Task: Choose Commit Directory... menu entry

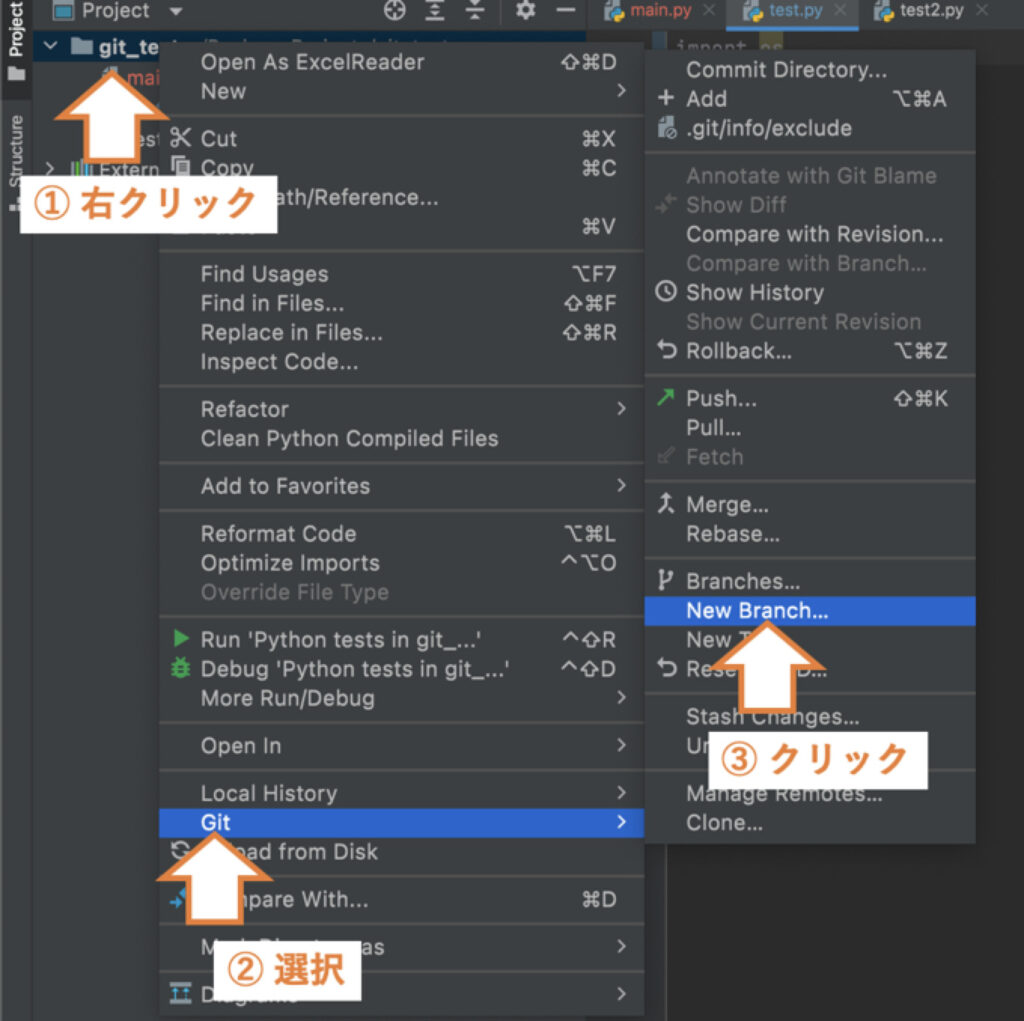Action: [786, 70]
